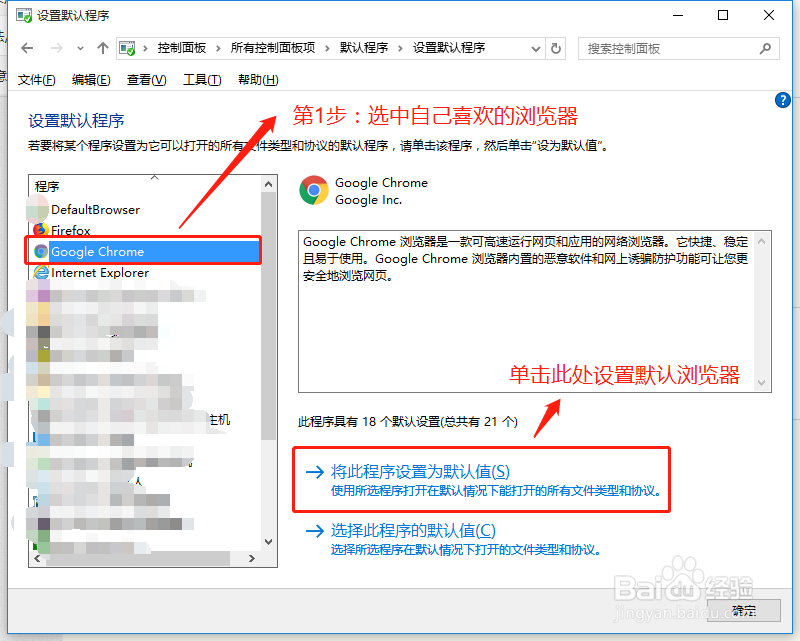Click the program list vertical scrollbar thumb
800x641 pixels.
268,315
